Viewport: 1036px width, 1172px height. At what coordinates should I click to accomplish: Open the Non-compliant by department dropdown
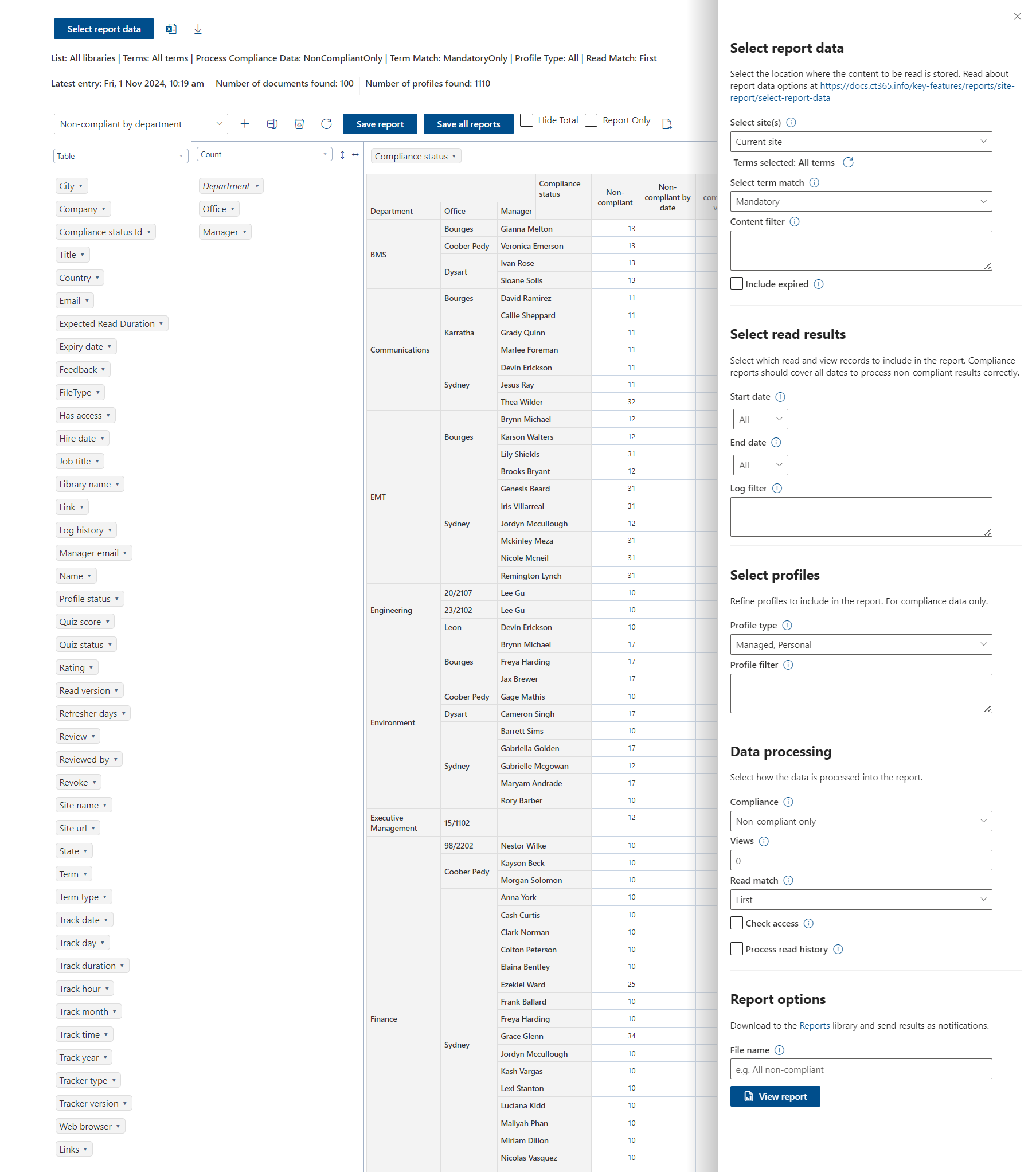[140, 124]
